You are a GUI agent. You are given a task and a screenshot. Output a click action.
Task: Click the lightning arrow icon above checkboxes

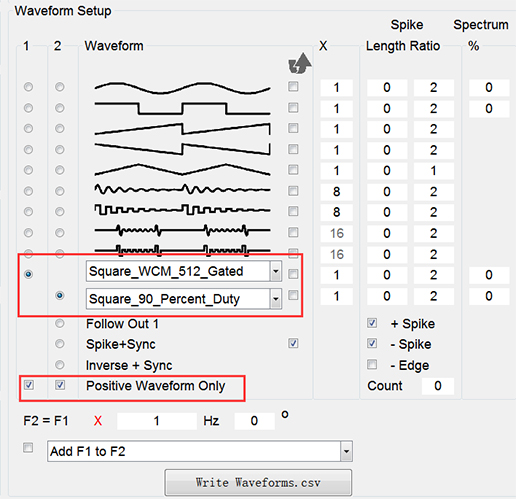click(300, 63)
